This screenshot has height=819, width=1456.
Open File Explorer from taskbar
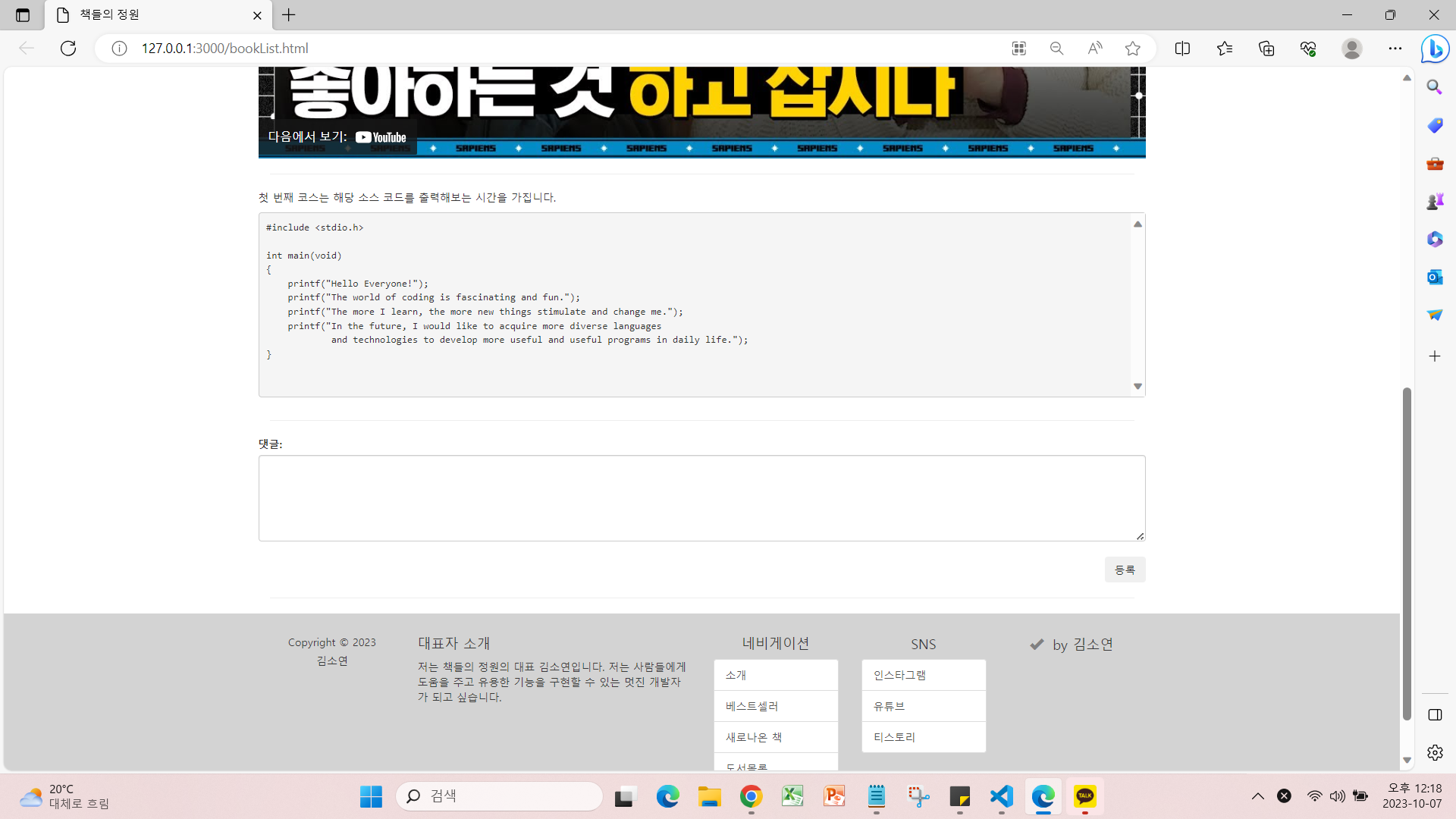click(x=709, y=796)
